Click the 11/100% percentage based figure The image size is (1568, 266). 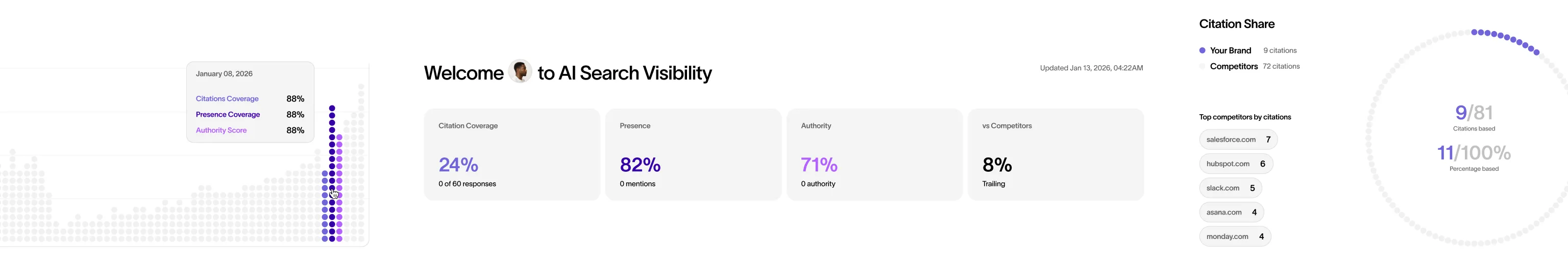click(x=1474, y=153)
